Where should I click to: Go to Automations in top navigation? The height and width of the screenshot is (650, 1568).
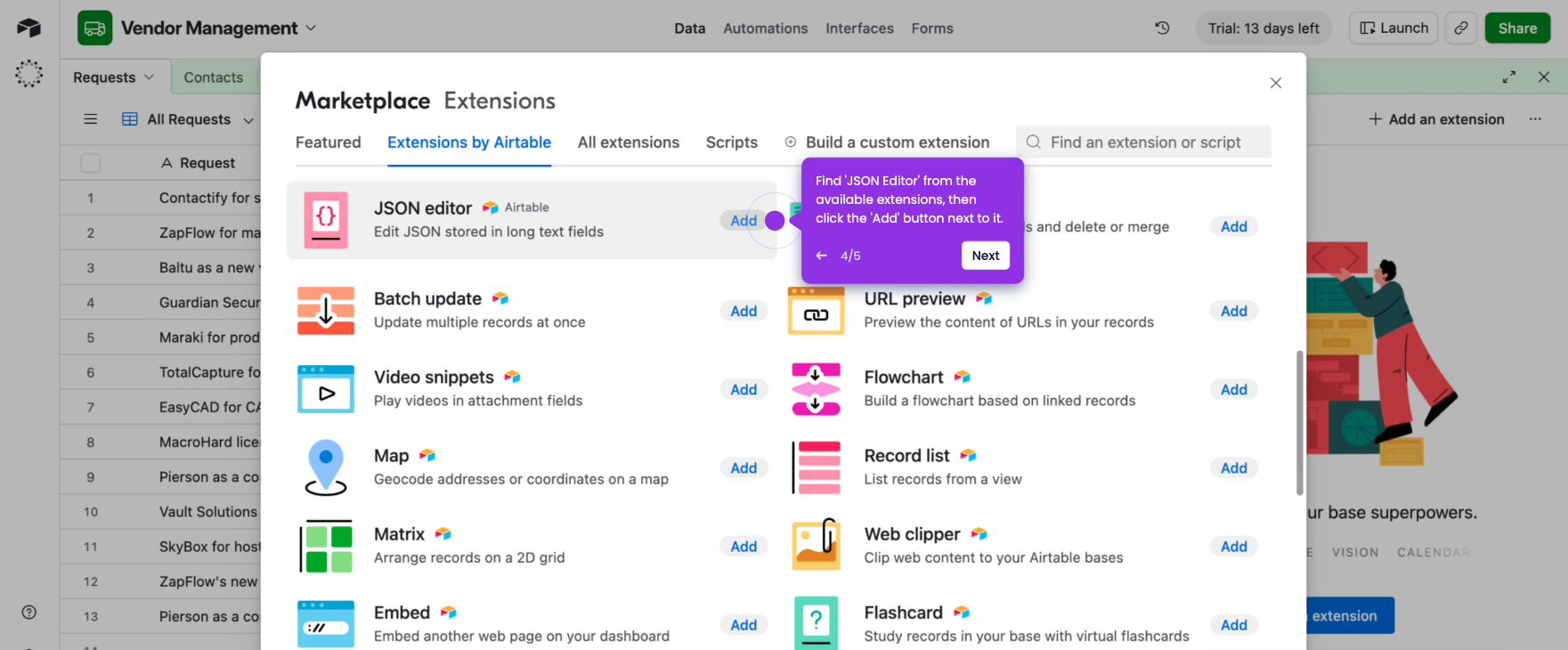766,28
